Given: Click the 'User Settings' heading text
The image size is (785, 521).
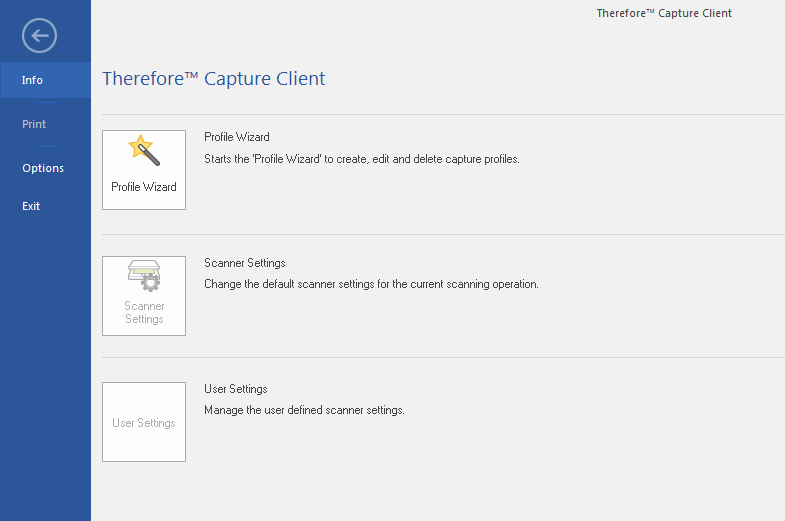Looking at the screenshot, I should (x=236, y=389).
